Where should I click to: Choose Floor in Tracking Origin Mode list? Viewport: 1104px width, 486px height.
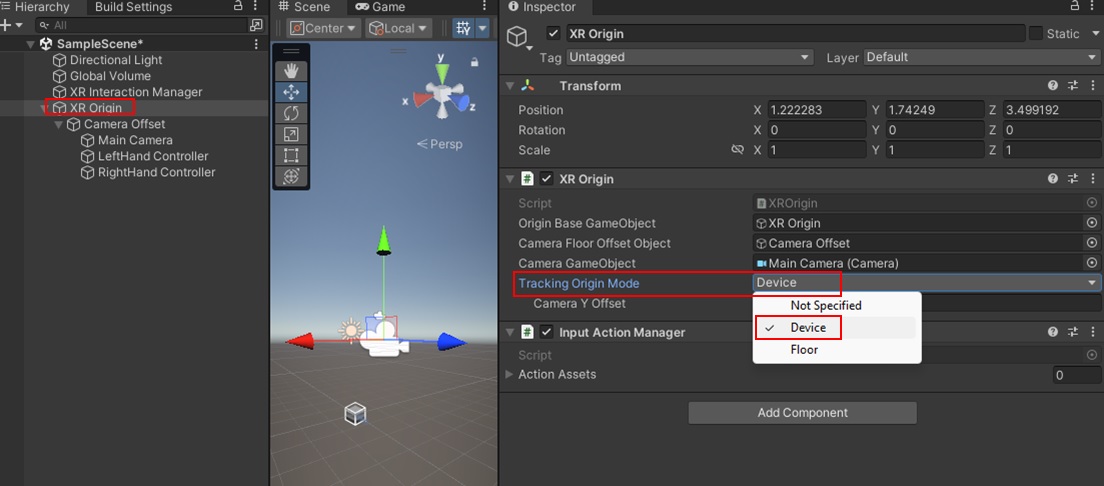coord(804,350)
